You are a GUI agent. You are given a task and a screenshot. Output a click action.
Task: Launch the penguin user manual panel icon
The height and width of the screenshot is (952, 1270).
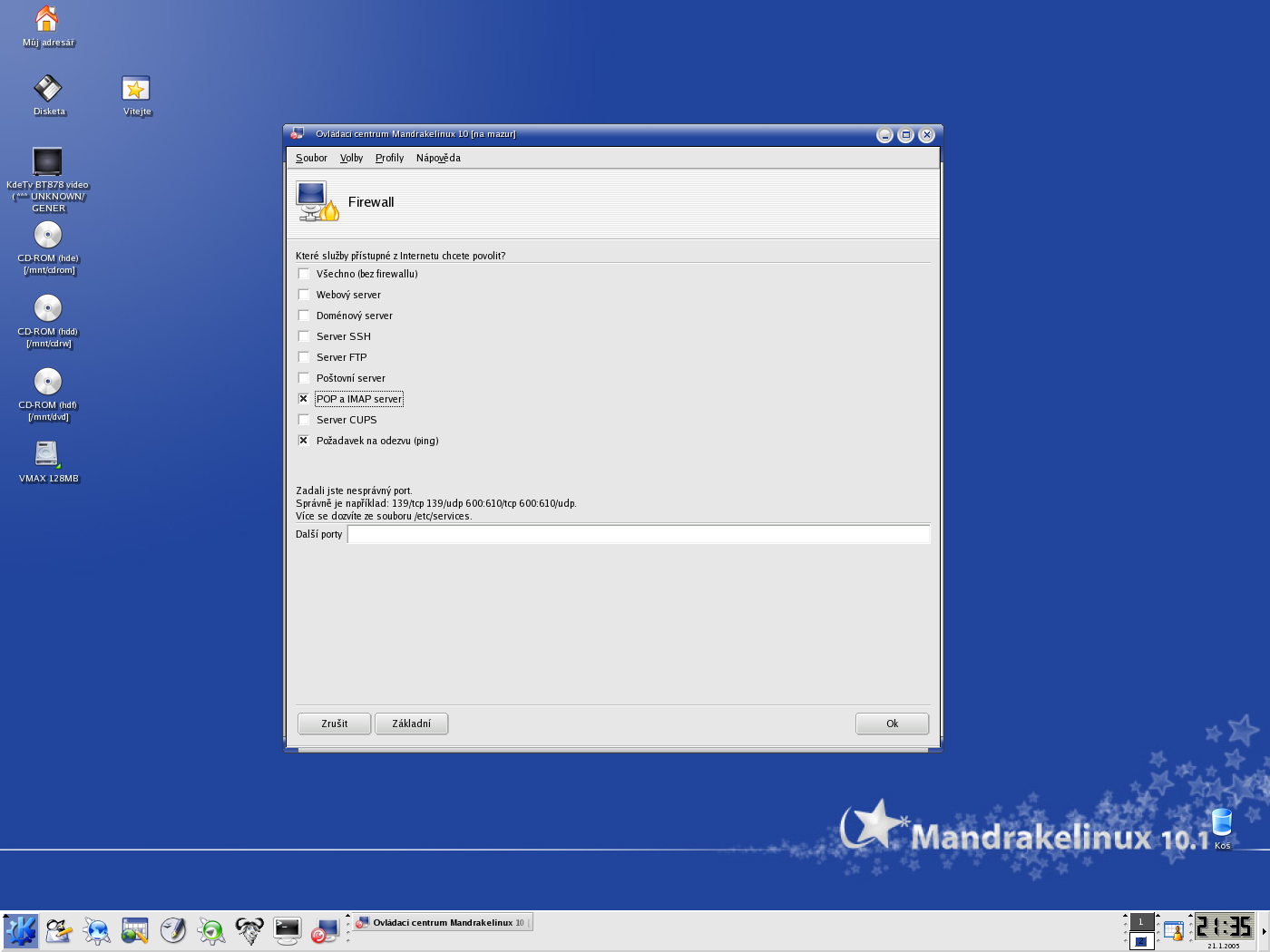[59, 930]
